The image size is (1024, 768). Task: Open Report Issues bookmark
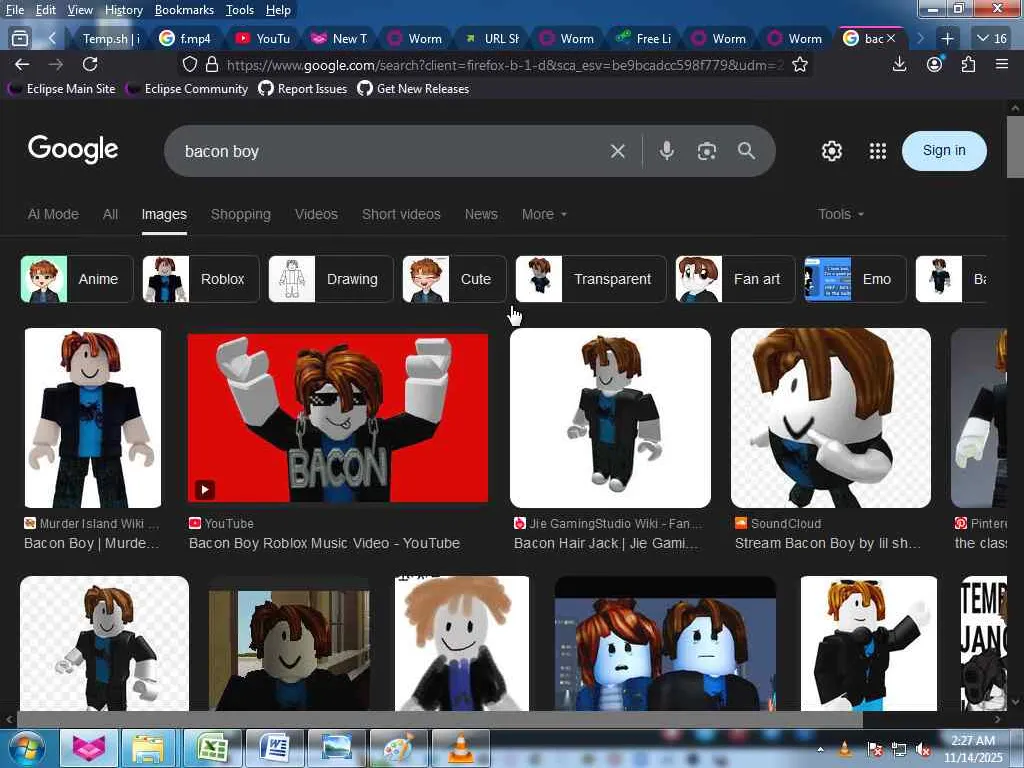click(303, 89)
